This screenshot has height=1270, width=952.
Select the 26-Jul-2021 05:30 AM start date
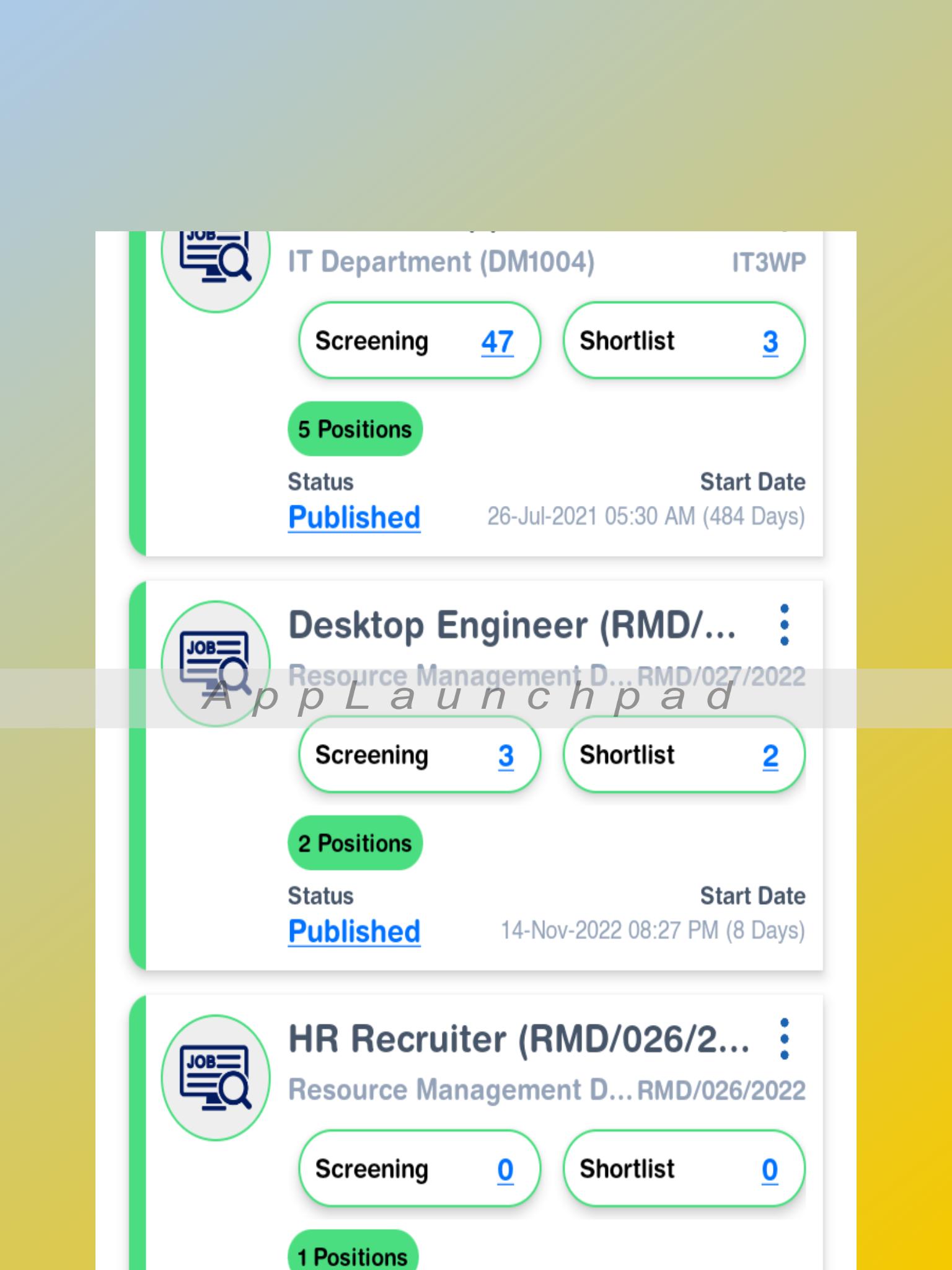point(646,517)
